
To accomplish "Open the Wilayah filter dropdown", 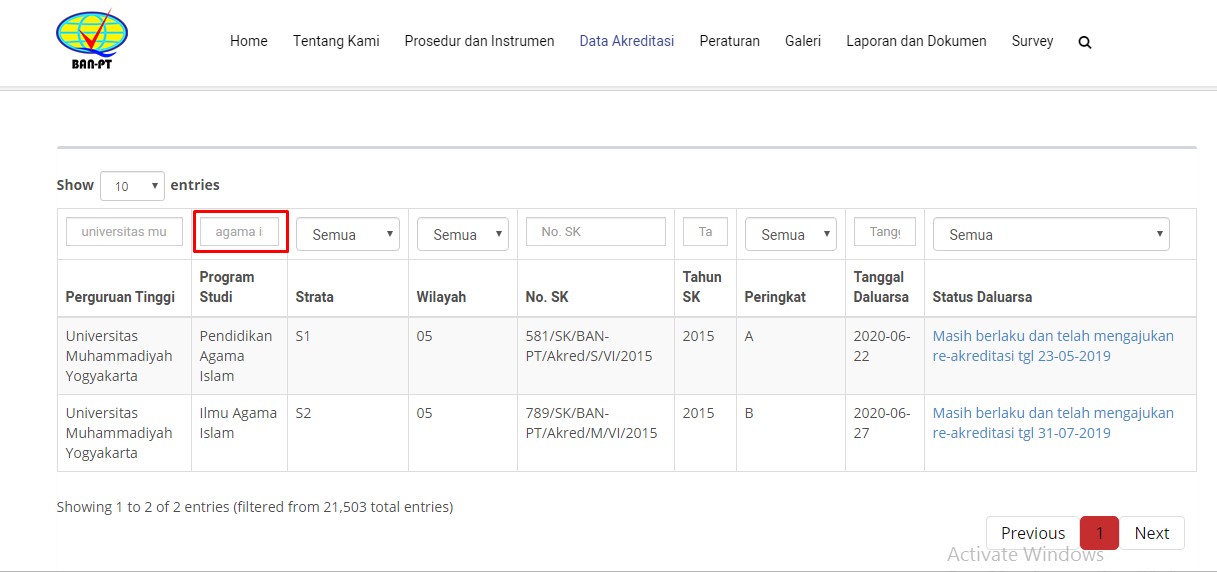I will [x=463, y=234].
